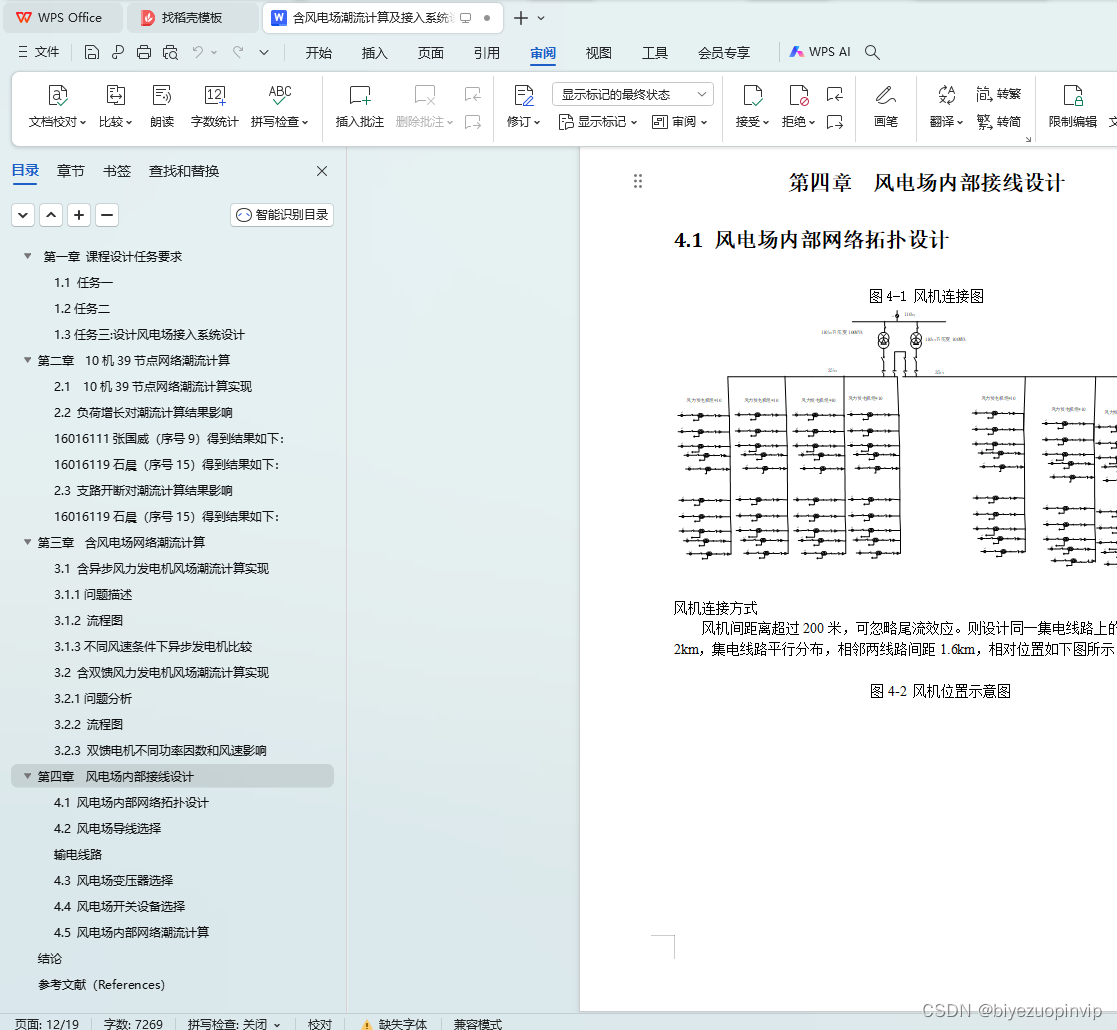
Task: Switch to the 开始 ribbon tab
Action: coord(318,53)
